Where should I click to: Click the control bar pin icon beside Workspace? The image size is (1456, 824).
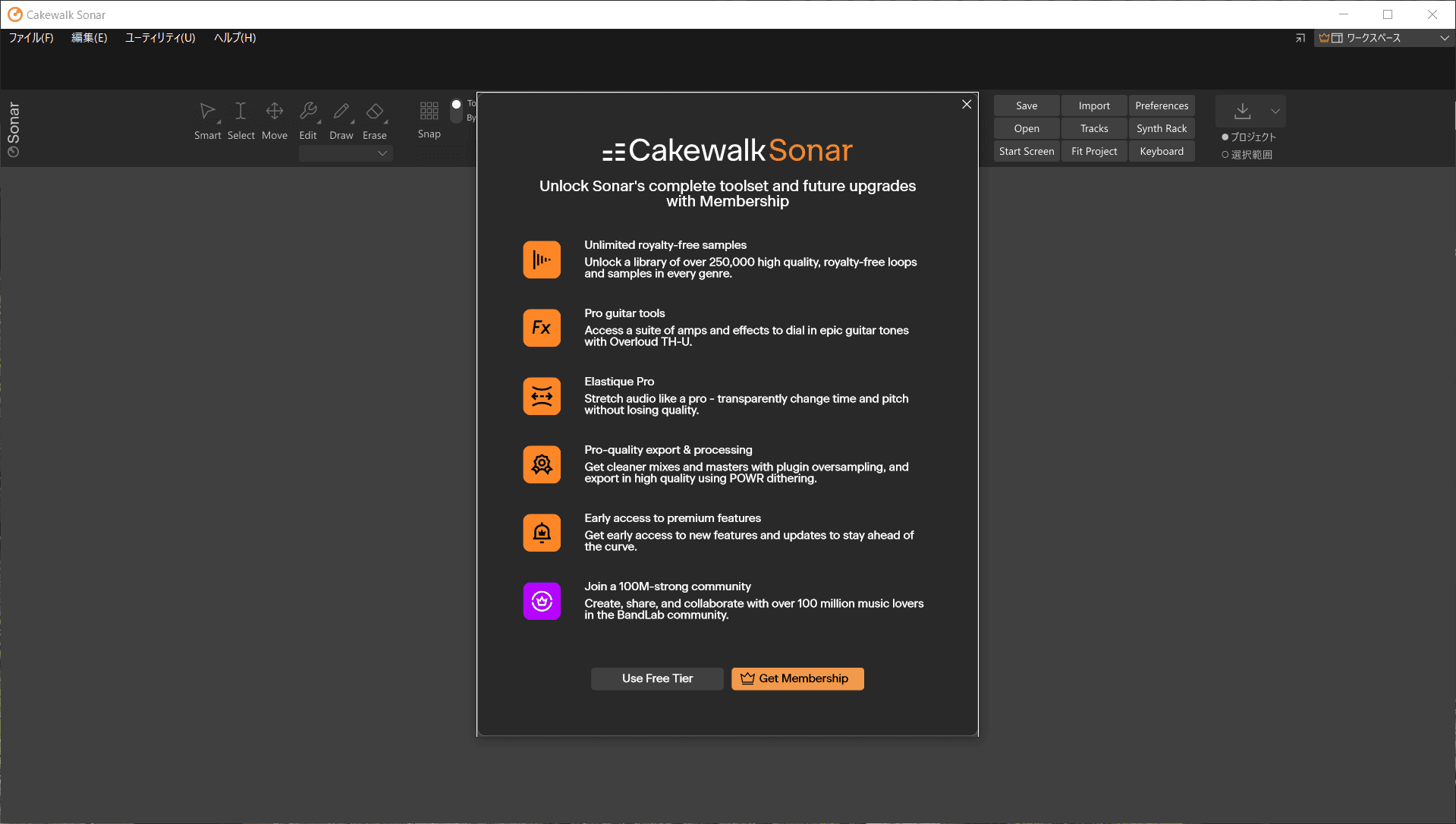tap(1300, 38)
